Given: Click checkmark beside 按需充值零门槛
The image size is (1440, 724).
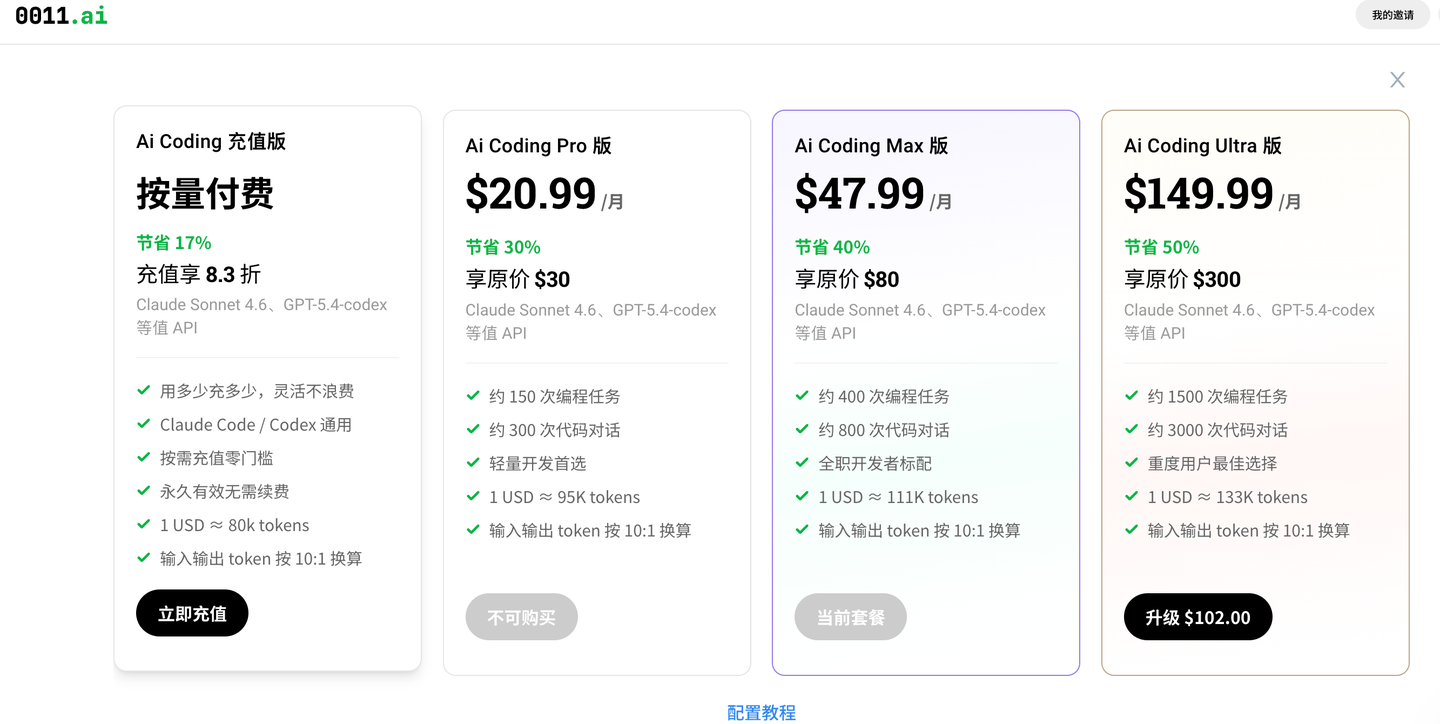Looking at the screenshot, I should click(144, 457).
